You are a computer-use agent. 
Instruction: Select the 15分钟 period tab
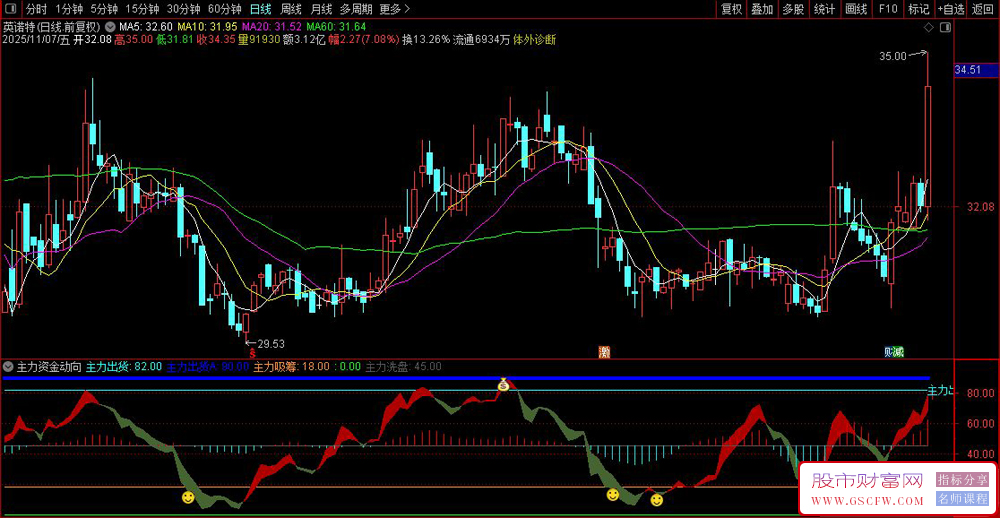[142, 9]
